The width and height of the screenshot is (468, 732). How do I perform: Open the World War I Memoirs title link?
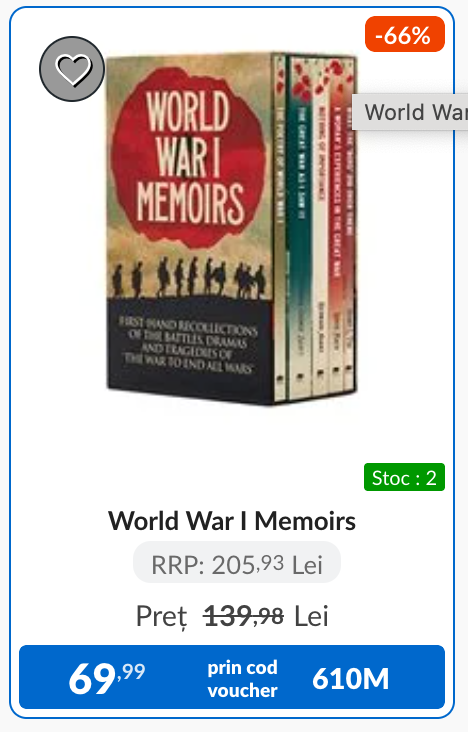pyautogui.click(x=232, y=521)
